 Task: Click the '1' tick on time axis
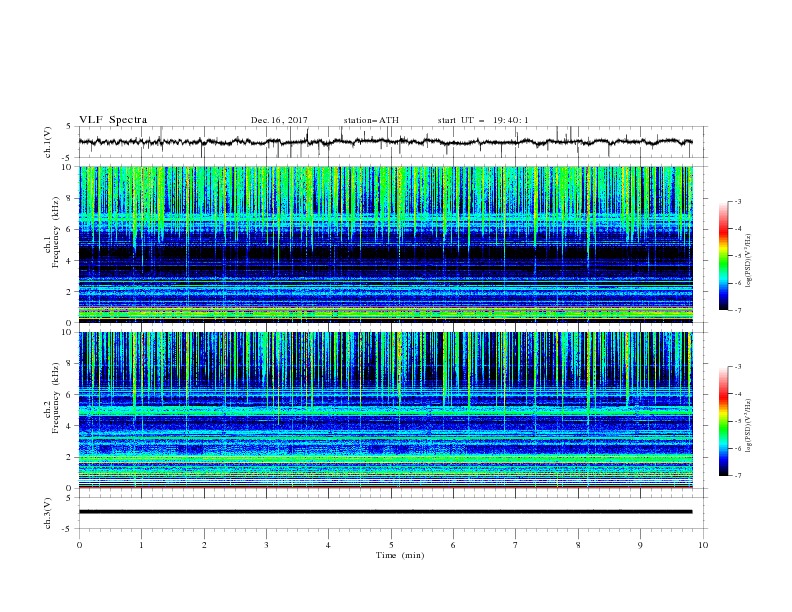[142, 545]
